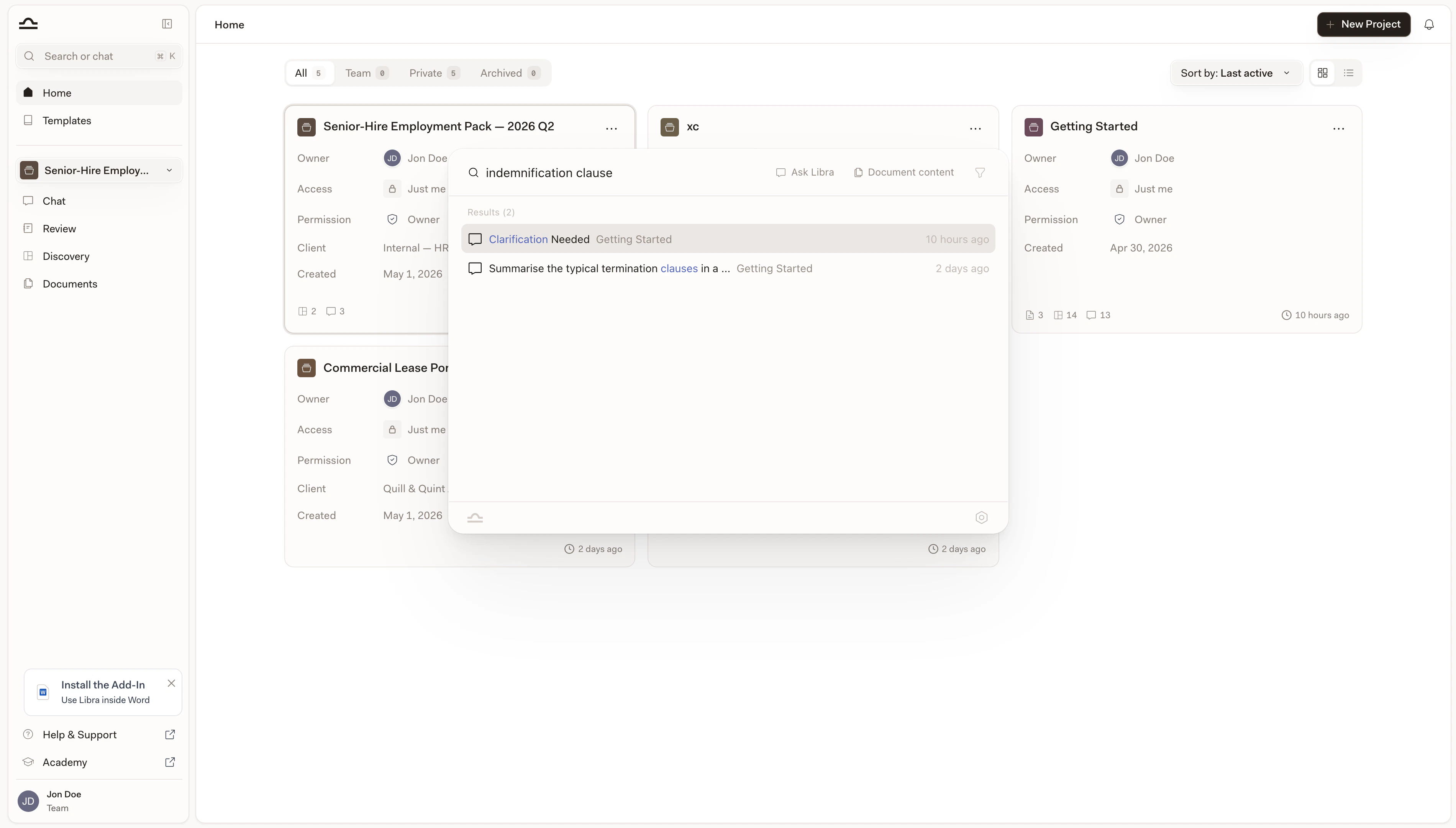This screenshot has width=1456, height=828.
Task: Open the notifications bell
Action: pos(1429,25)
